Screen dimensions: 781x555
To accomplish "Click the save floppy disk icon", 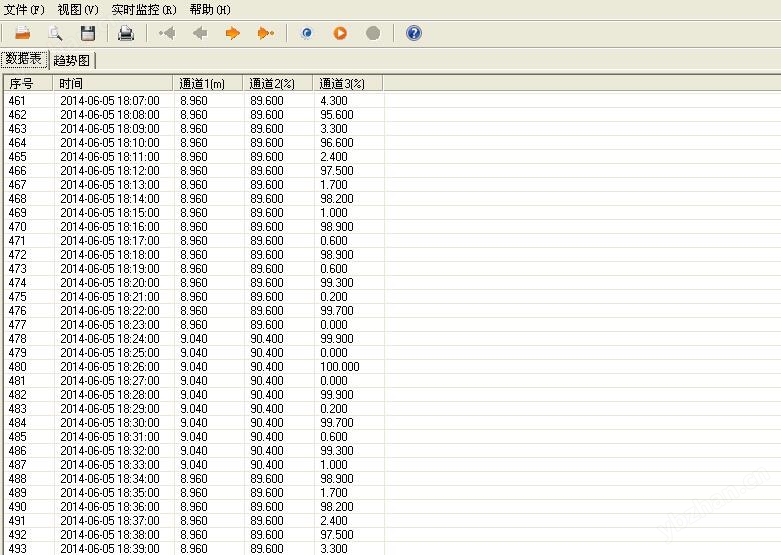I will [x=88, y=33].
